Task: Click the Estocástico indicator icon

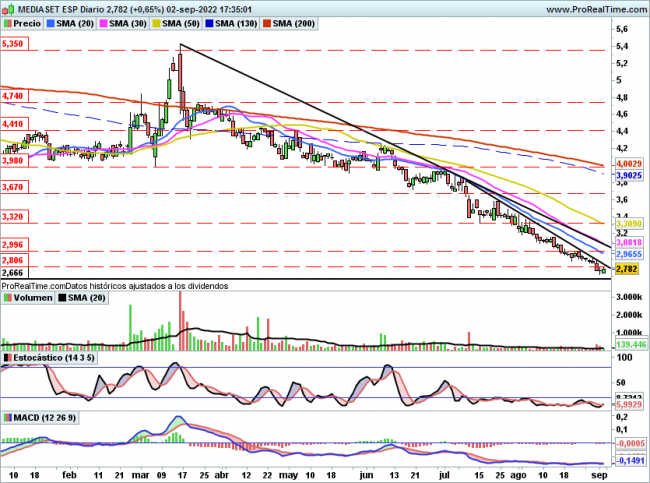Action: [8, 358]
